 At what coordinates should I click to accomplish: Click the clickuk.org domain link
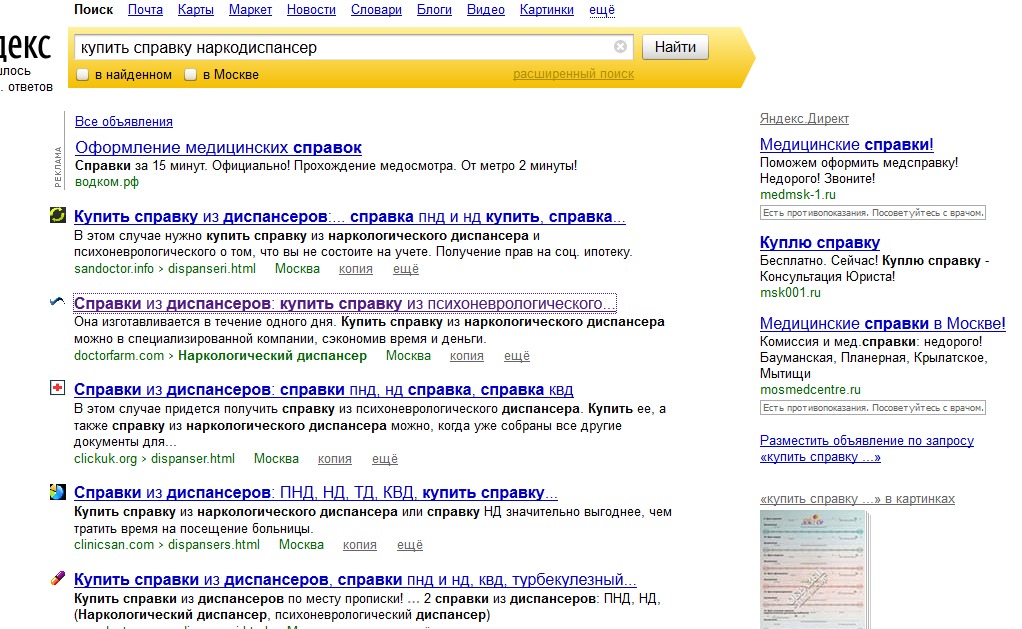pos(106,459)
